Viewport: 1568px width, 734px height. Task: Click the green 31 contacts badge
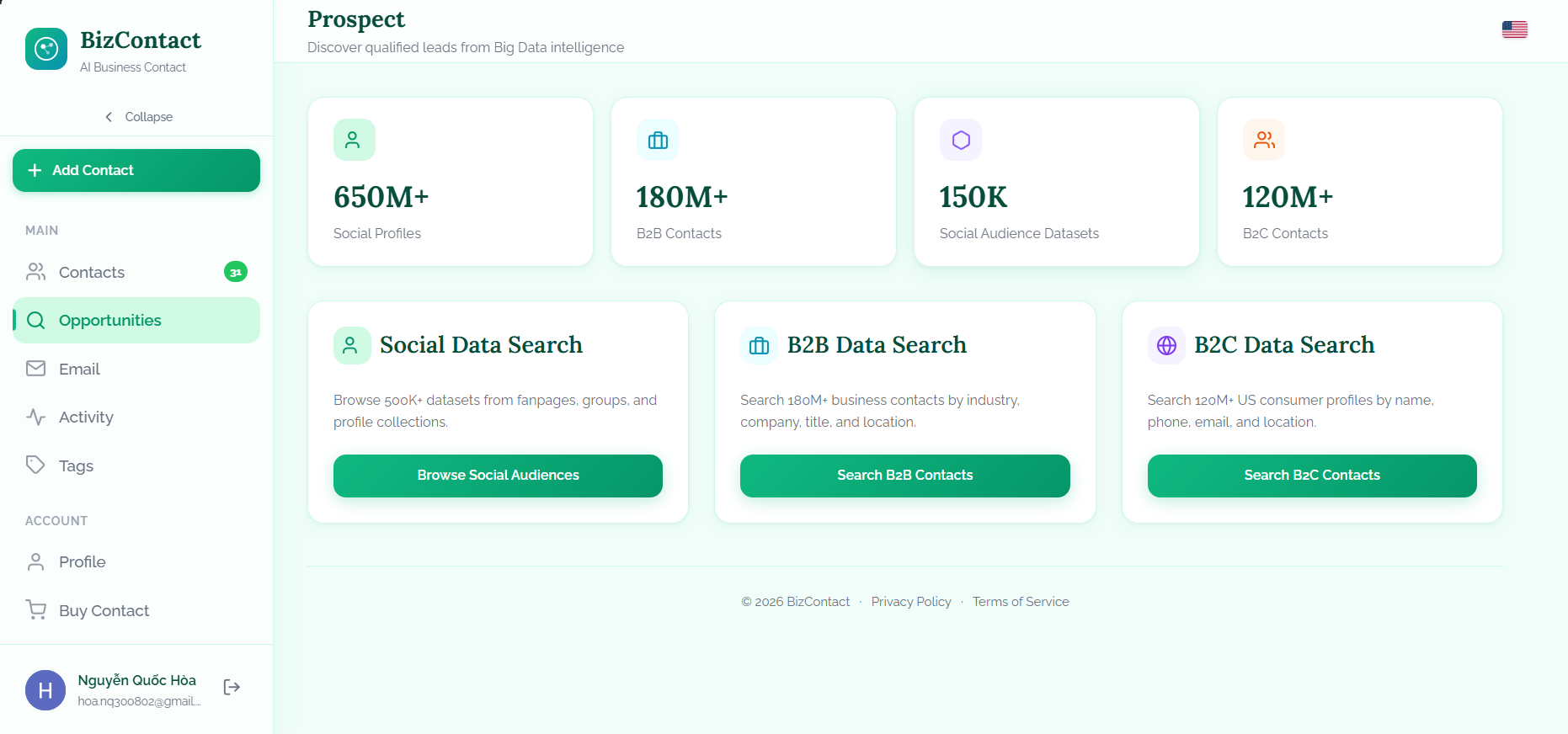click(x=236, y=272)
